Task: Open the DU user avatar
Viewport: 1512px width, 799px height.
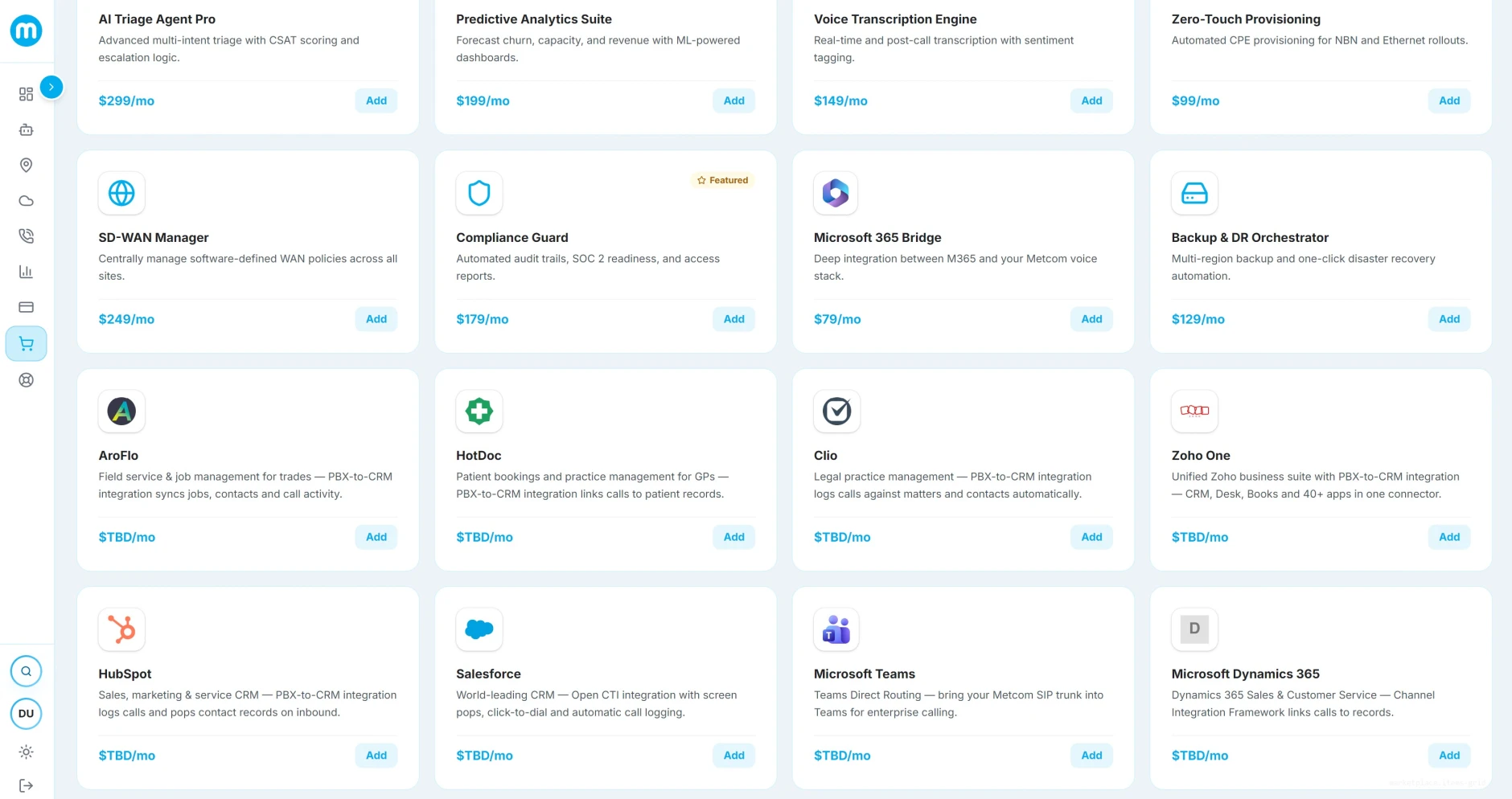Action: [x=26, y=714]
